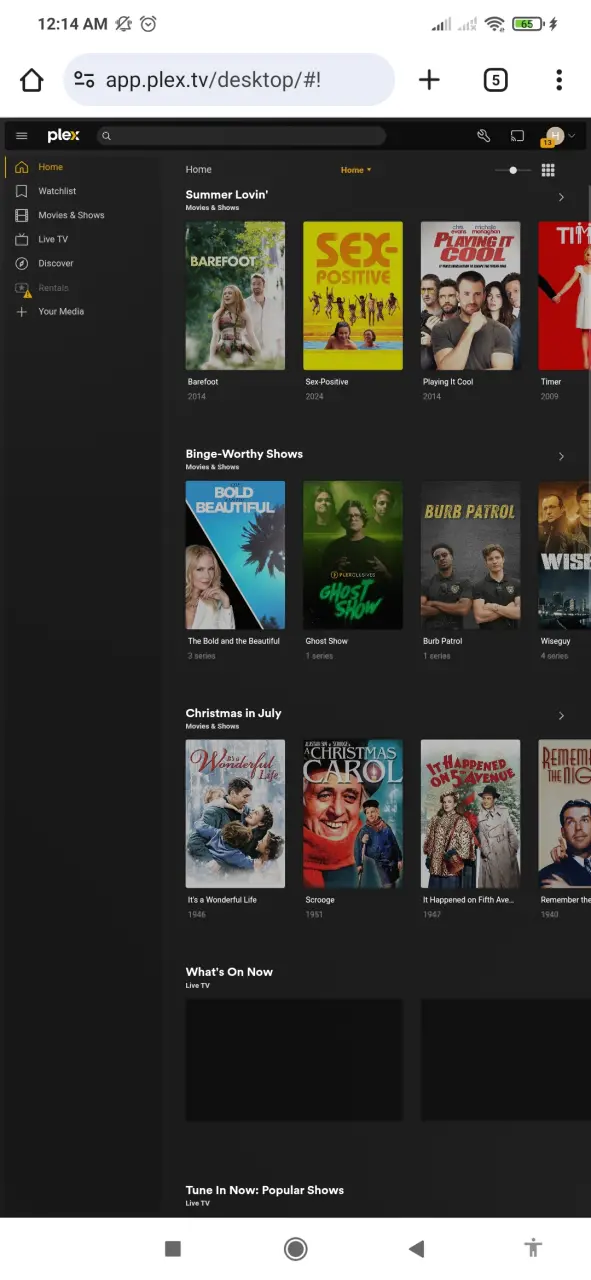Switch to grid view icon
The width and height of the screenshot is (591, 1280).
click(548, 170)
